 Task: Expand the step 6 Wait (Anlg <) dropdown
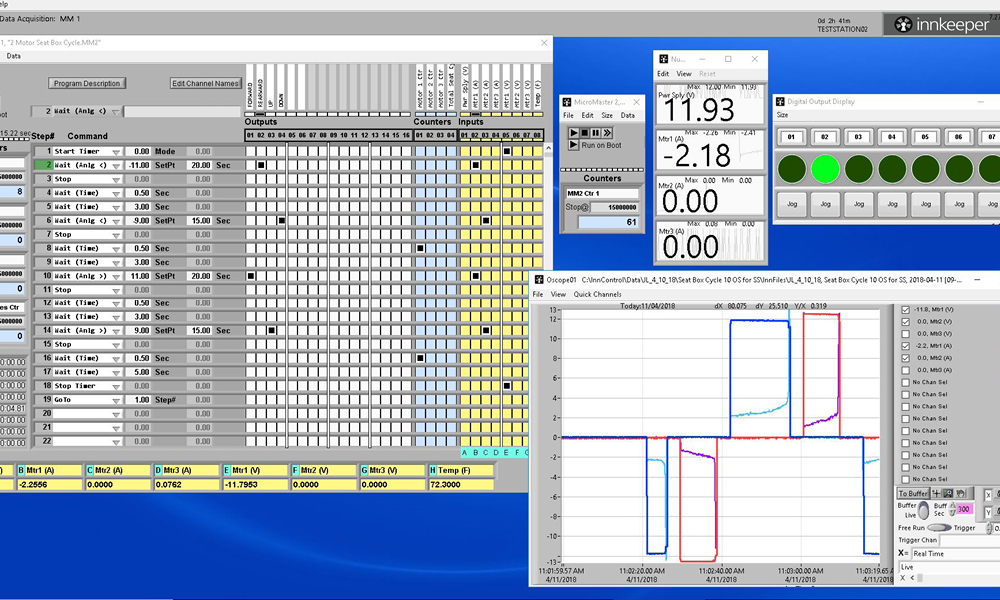(116, 221)
